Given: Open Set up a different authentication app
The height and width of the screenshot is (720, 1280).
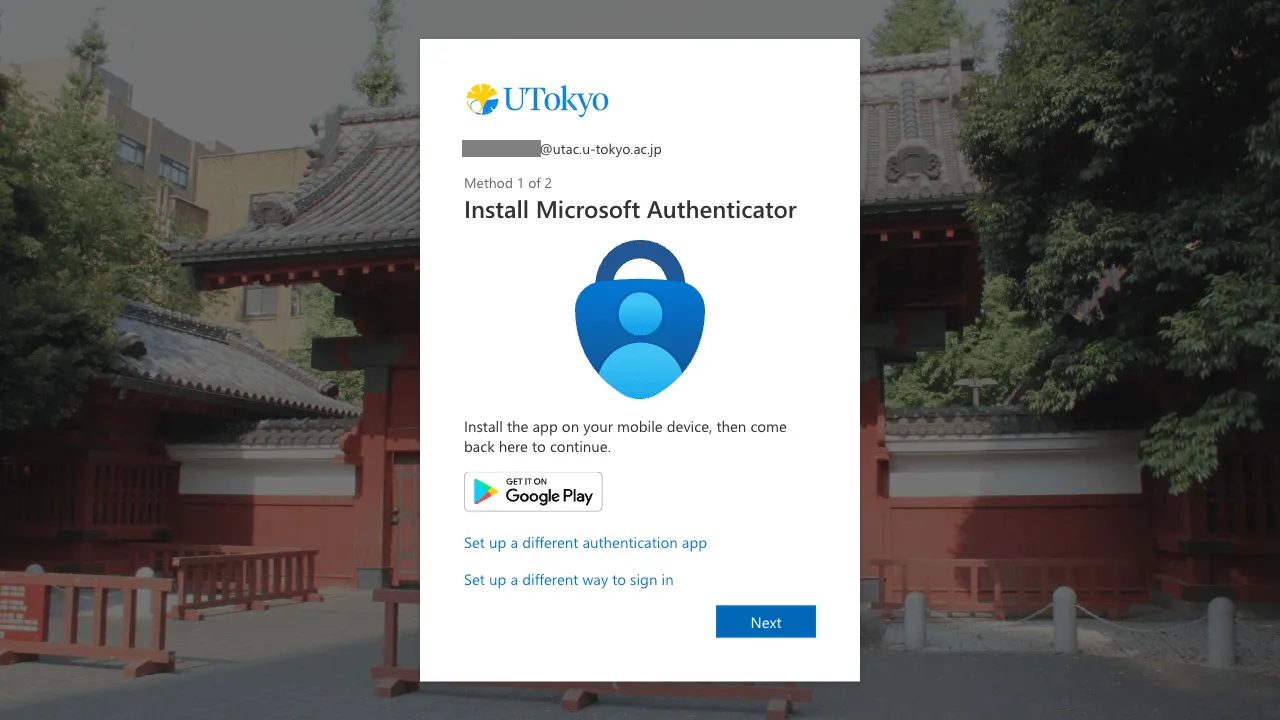Looking at the screenshot, I should pyautogui.click(x=585, y=543).
